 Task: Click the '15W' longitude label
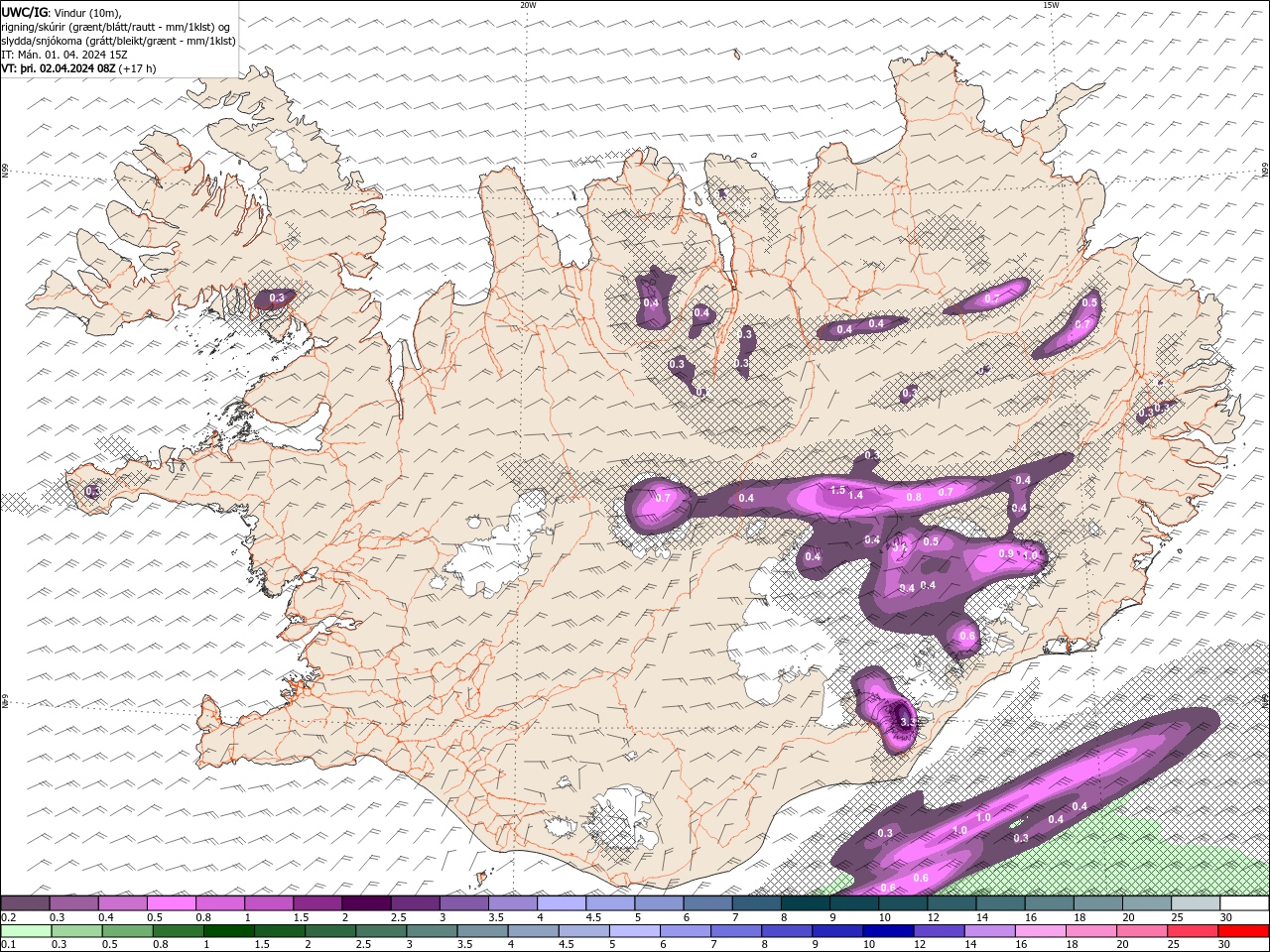click(1051, 5)
